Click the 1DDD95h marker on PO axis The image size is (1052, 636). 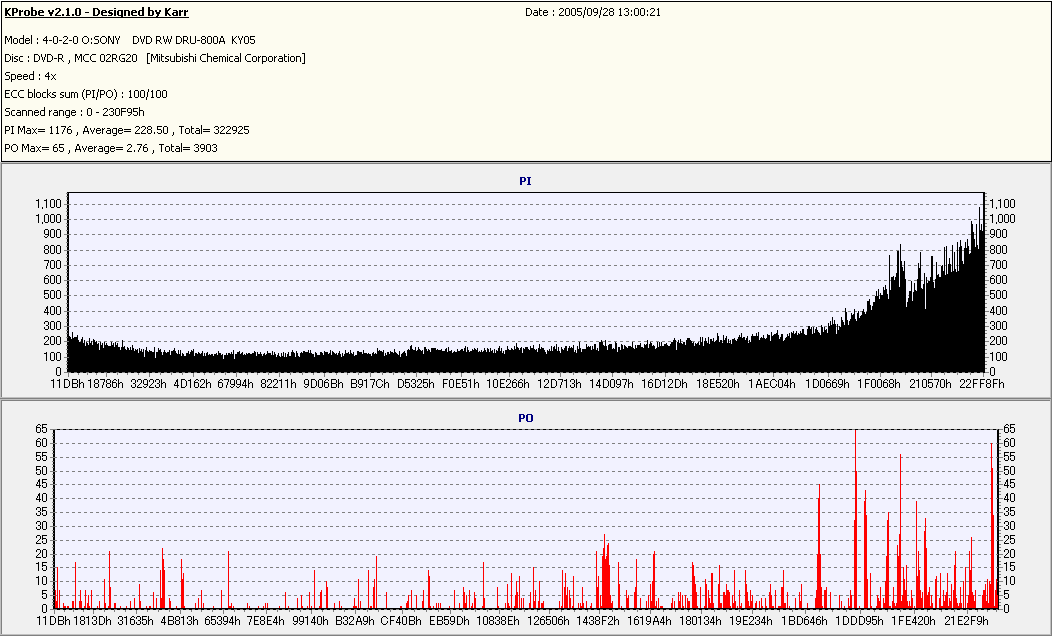(859, 621)
